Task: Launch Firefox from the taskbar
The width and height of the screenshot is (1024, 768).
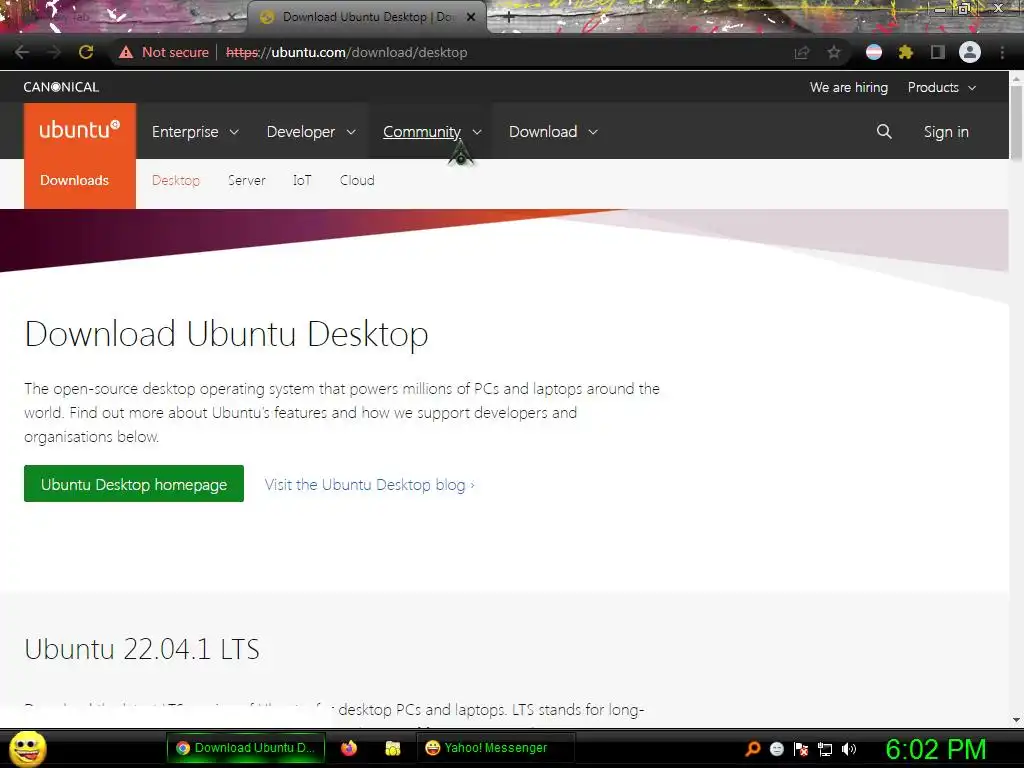Action: (x=349, y=748)
